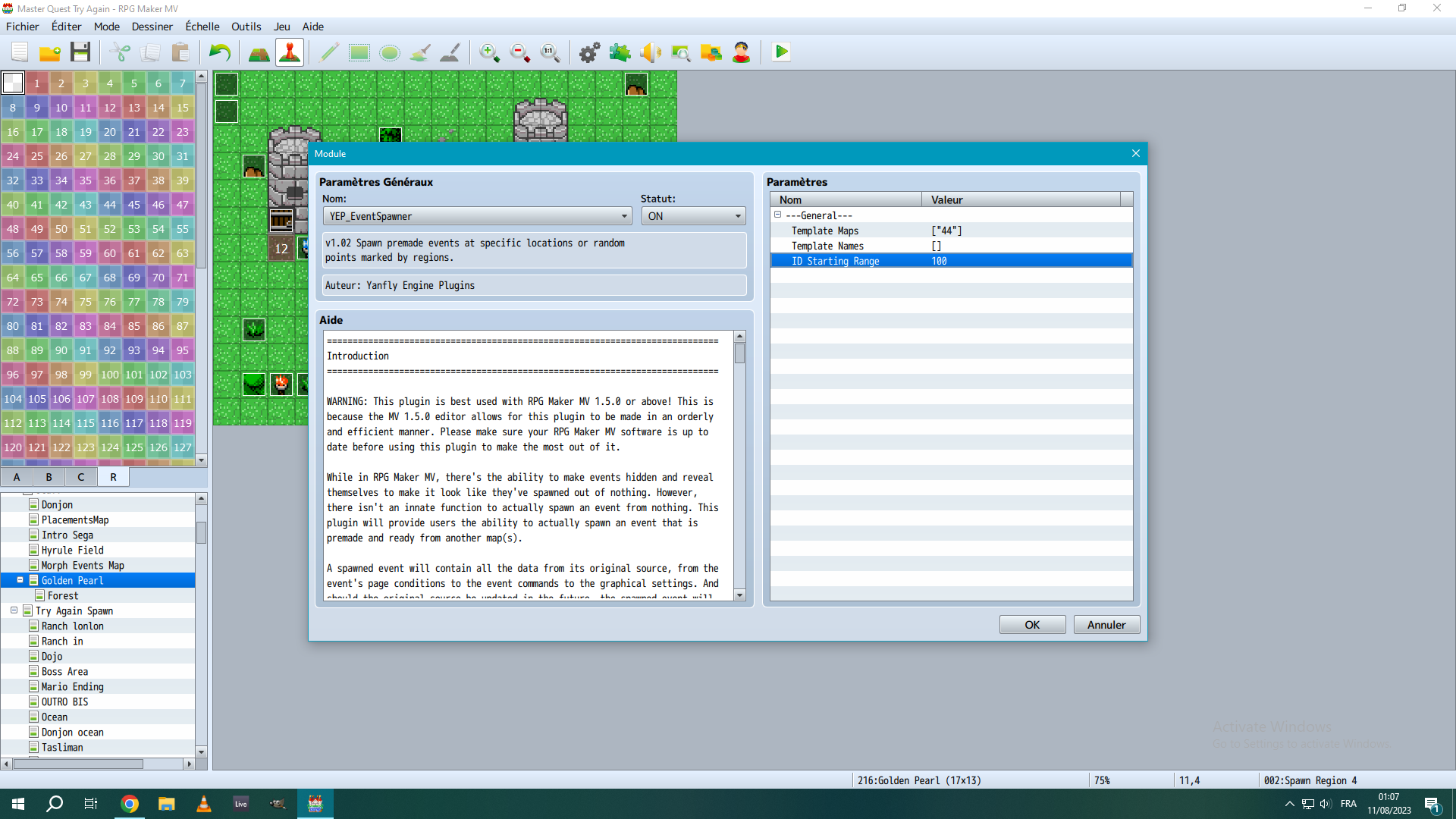Image resolution: width=1456 pixels, height=819 pixels.
Task: Click the region palette scrollbar thumb
Action: point(201,174)
